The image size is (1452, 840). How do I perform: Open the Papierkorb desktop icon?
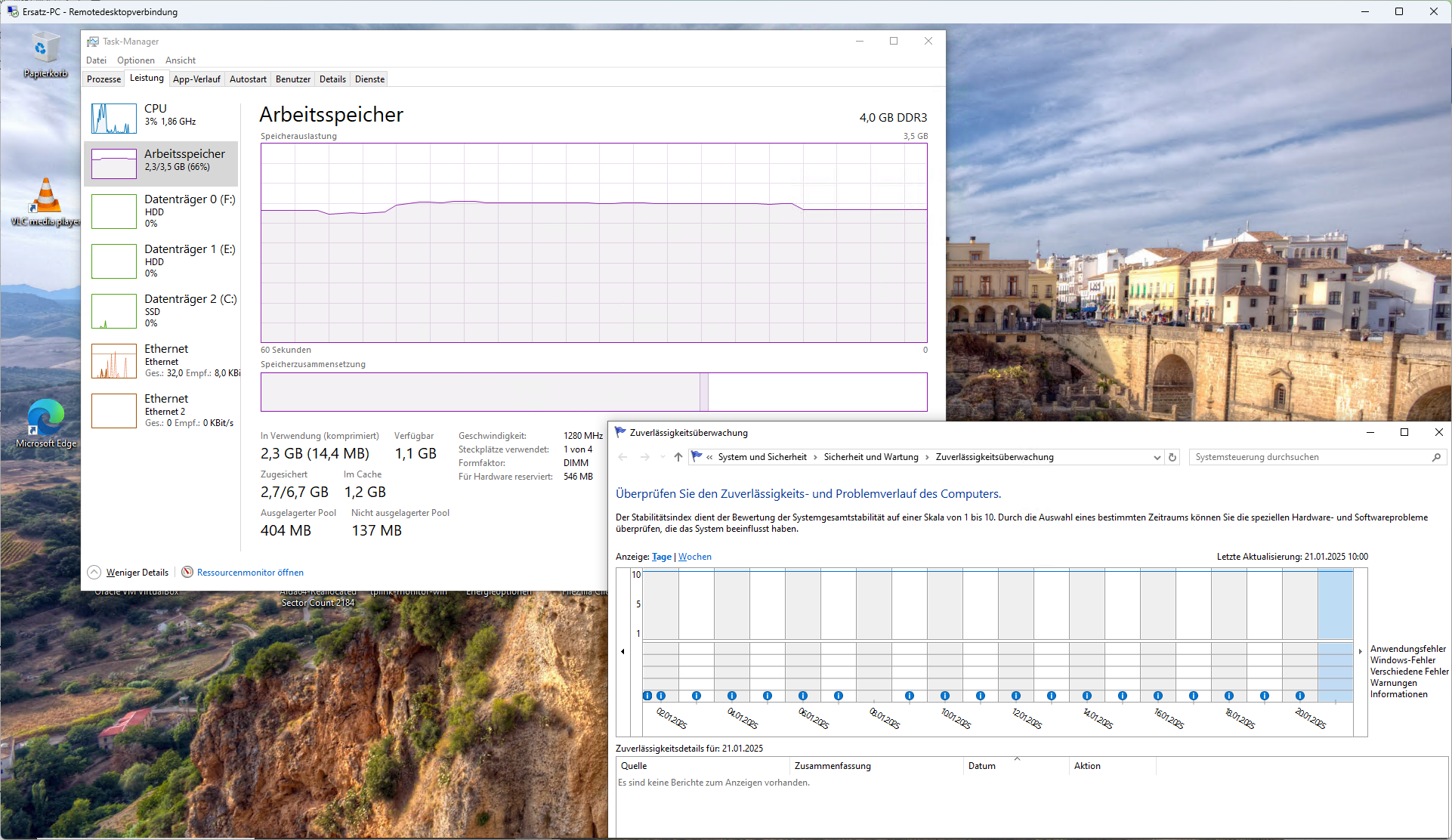click(45, 54)
